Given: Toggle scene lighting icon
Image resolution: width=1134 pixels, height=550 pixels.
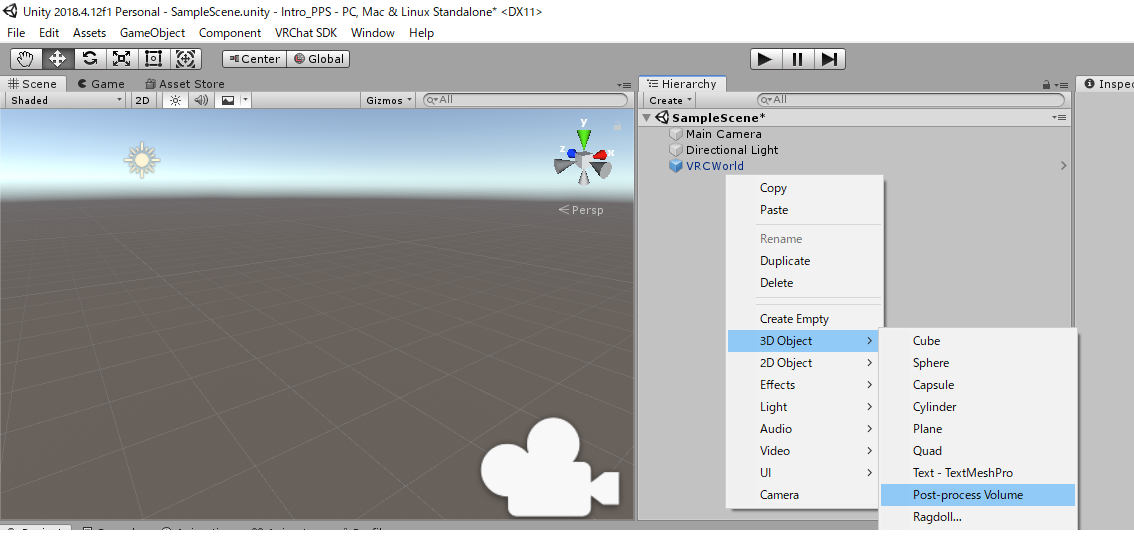Looking at the screenshot, I should pos(175,100).
